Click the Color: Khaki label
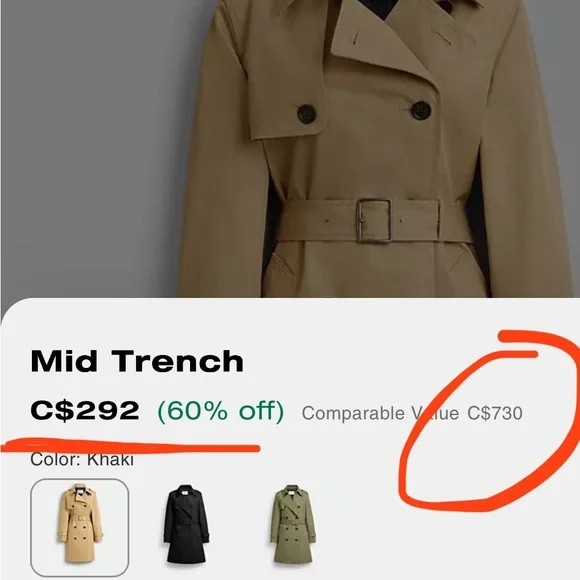580x580 pixels. [x=82, y=460]
